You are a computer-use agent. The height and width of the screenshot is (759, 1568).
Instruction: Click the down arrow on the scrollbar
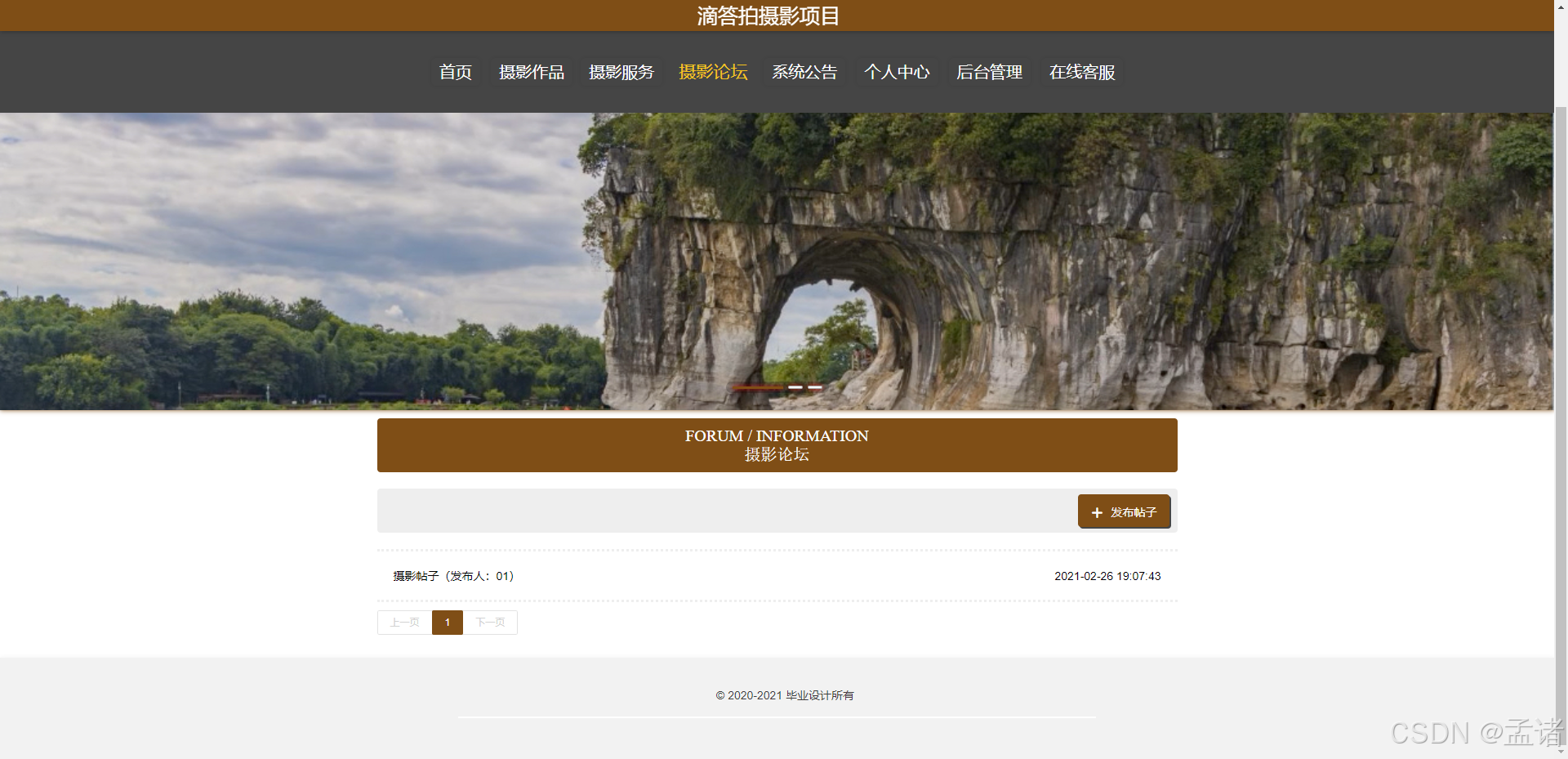coord(1561,752)
